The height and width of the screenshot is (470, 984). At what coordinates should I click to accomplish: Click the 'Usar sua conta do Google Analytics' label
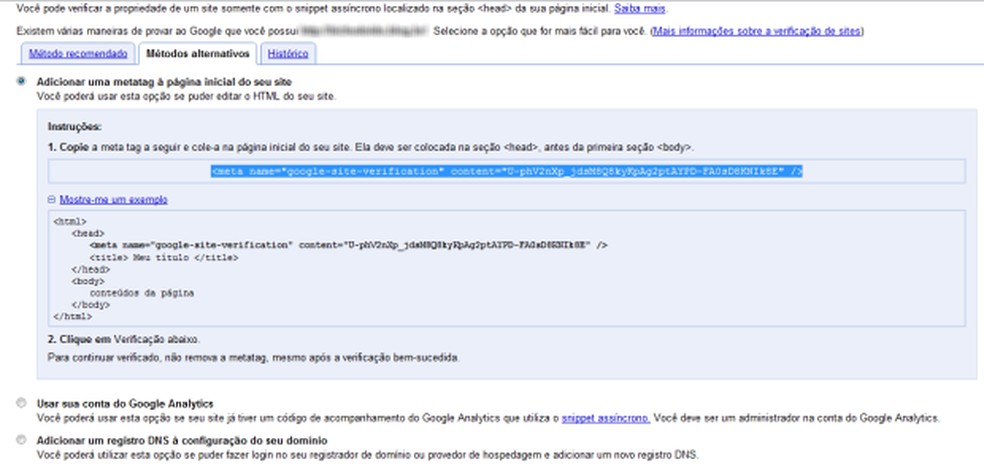tap(126, 403)
